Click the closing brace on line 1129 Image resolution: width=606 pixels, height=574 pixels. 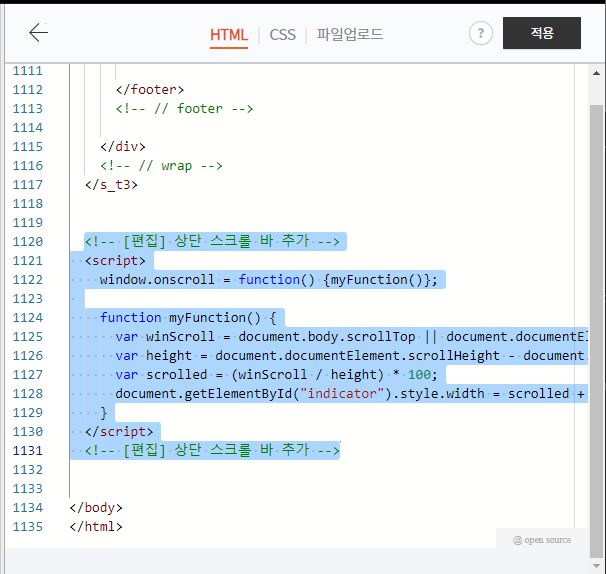[x=104, y=413]
